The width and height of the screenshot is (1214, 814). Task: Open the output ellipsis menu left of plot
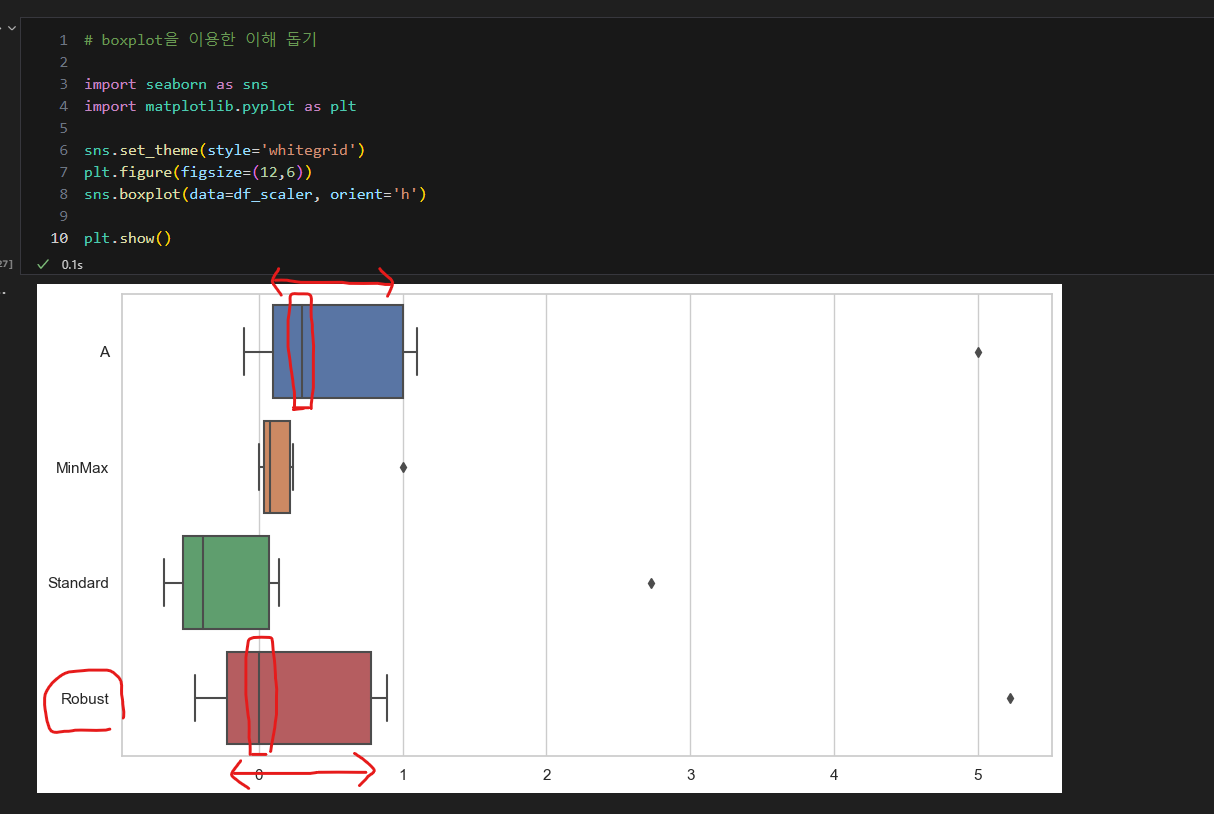[3, 293]
